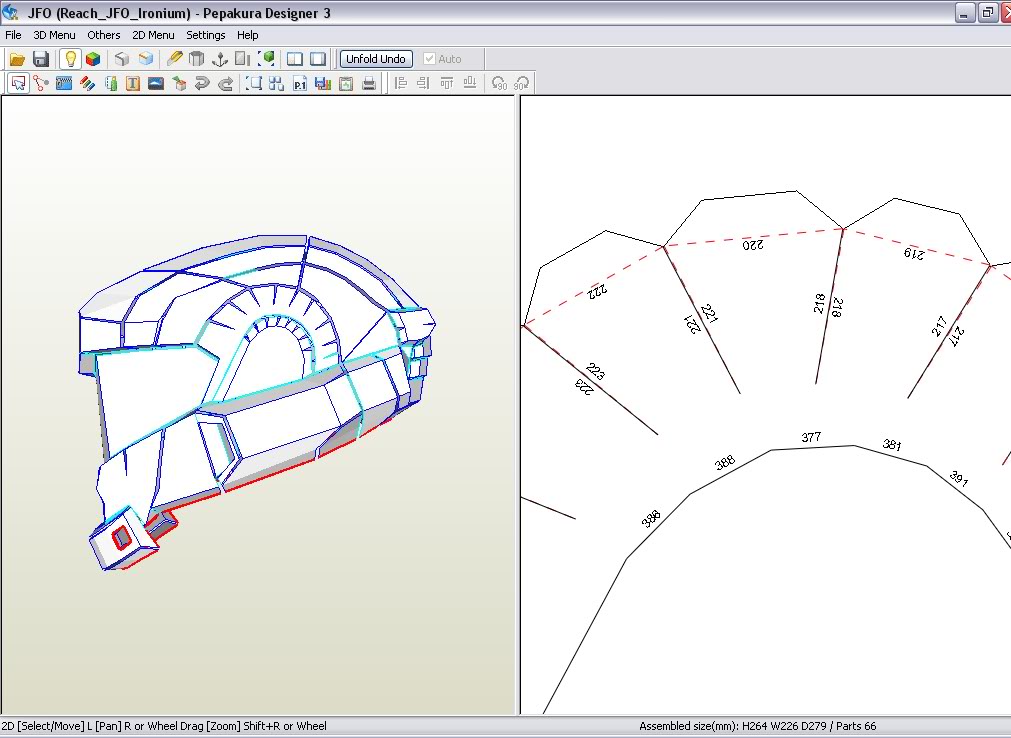Viewport: 1011px width, 738px height.
Task: Open the File menu
Action: coord(13,35)
